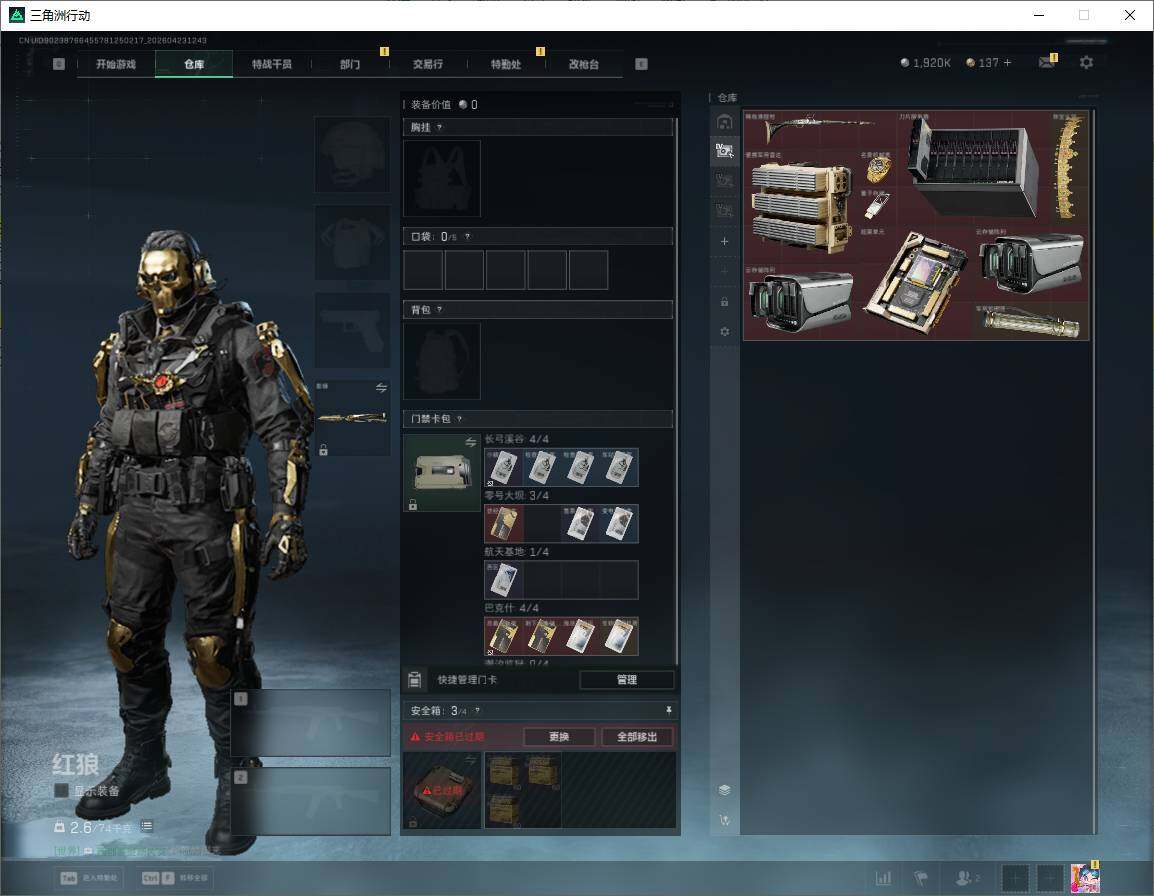The height and width of the screenshot is (896, 1154).
Task: Add currency with plus beside 137
Action: 1008,63
